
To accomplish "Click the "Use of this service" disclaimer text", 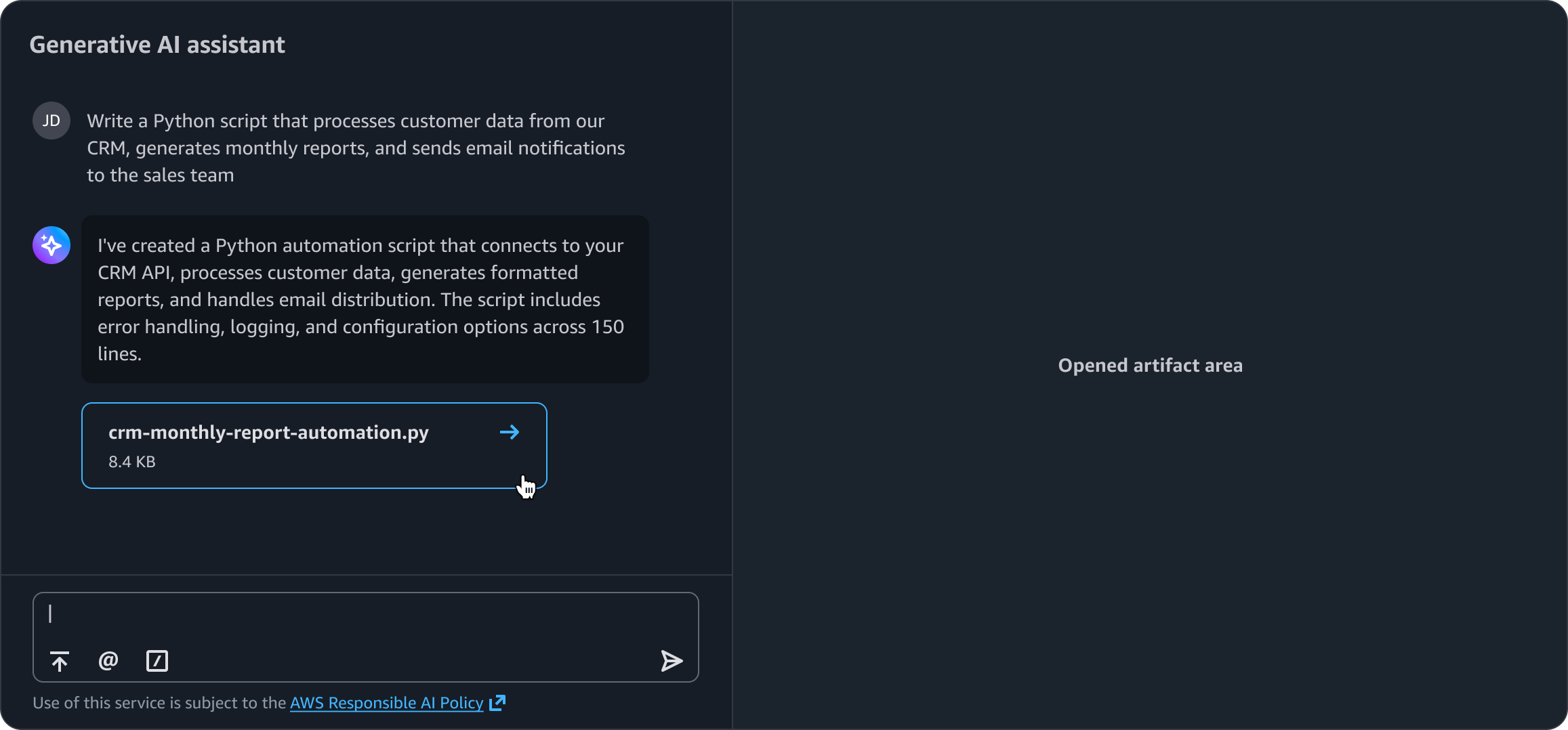I will [x=160, y=703].
